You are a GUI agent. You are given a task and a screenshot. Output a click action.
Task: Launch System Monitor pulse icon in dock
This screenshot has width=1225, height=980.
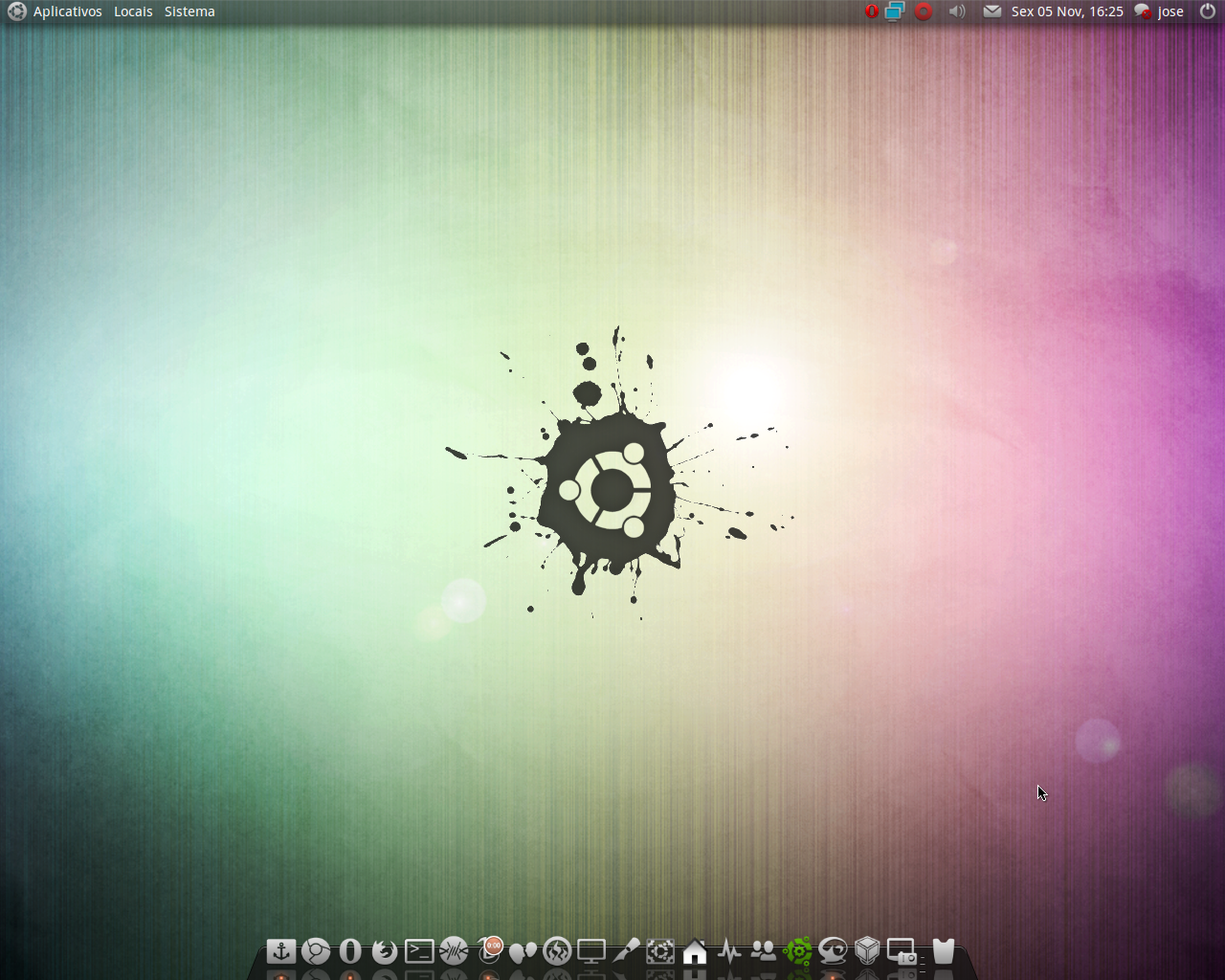(729, 952)
